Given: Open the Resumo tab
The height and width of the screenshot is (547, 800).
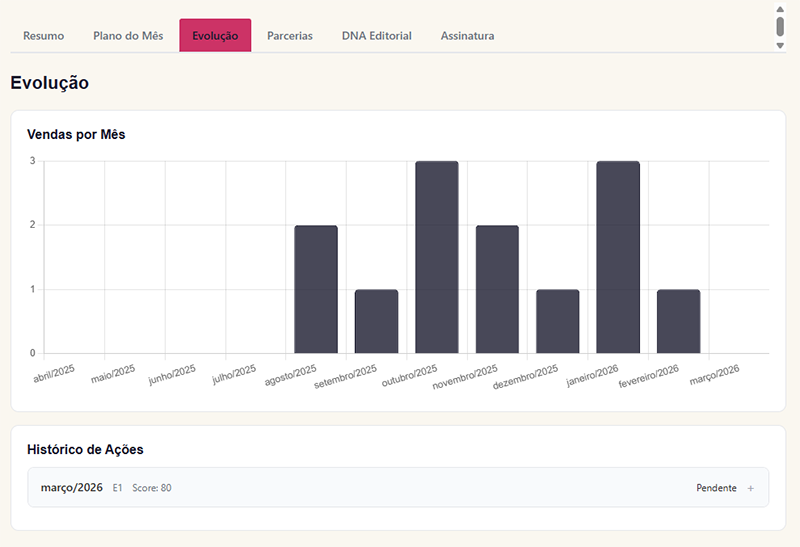Looking at the screenshot, I should pos(43,36).
